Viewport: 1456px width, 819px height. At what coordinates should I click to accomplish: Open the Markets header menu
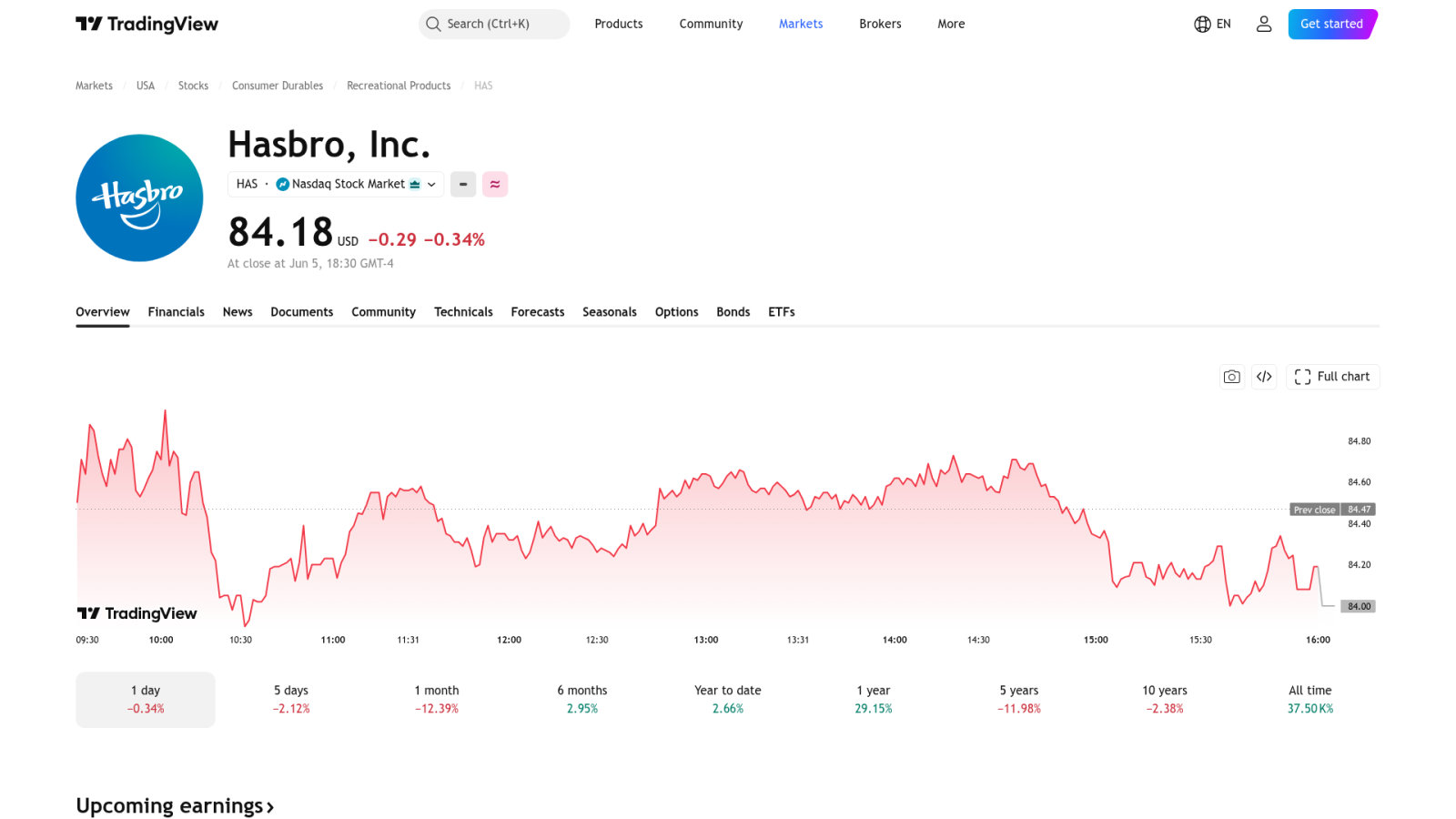point(801,24)
